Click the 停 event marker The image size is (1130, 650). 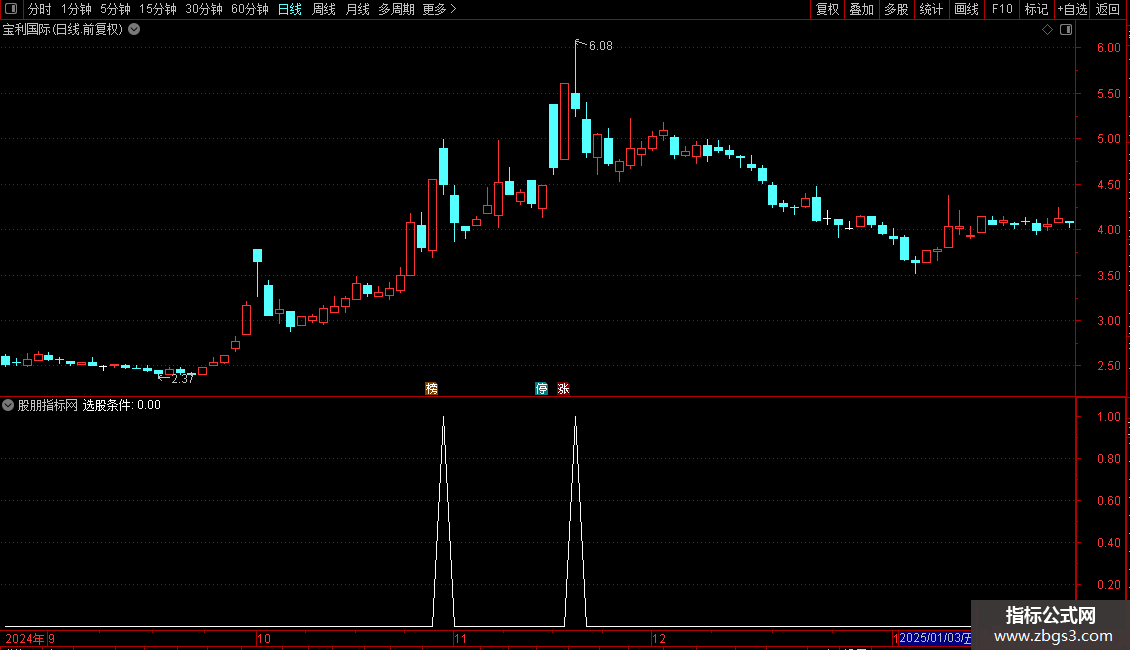tap(542, 389)
